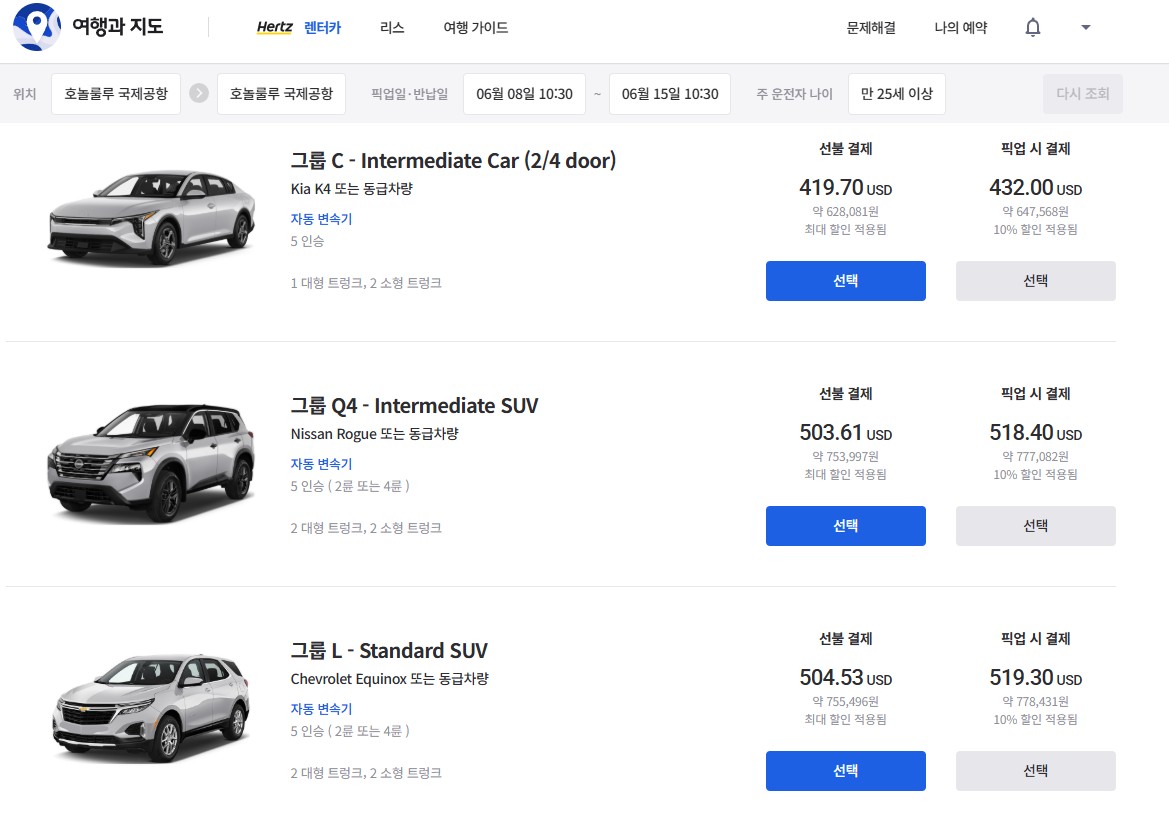Change pickup location 호놀룰루 국제공항

click(x=116, y=94)
